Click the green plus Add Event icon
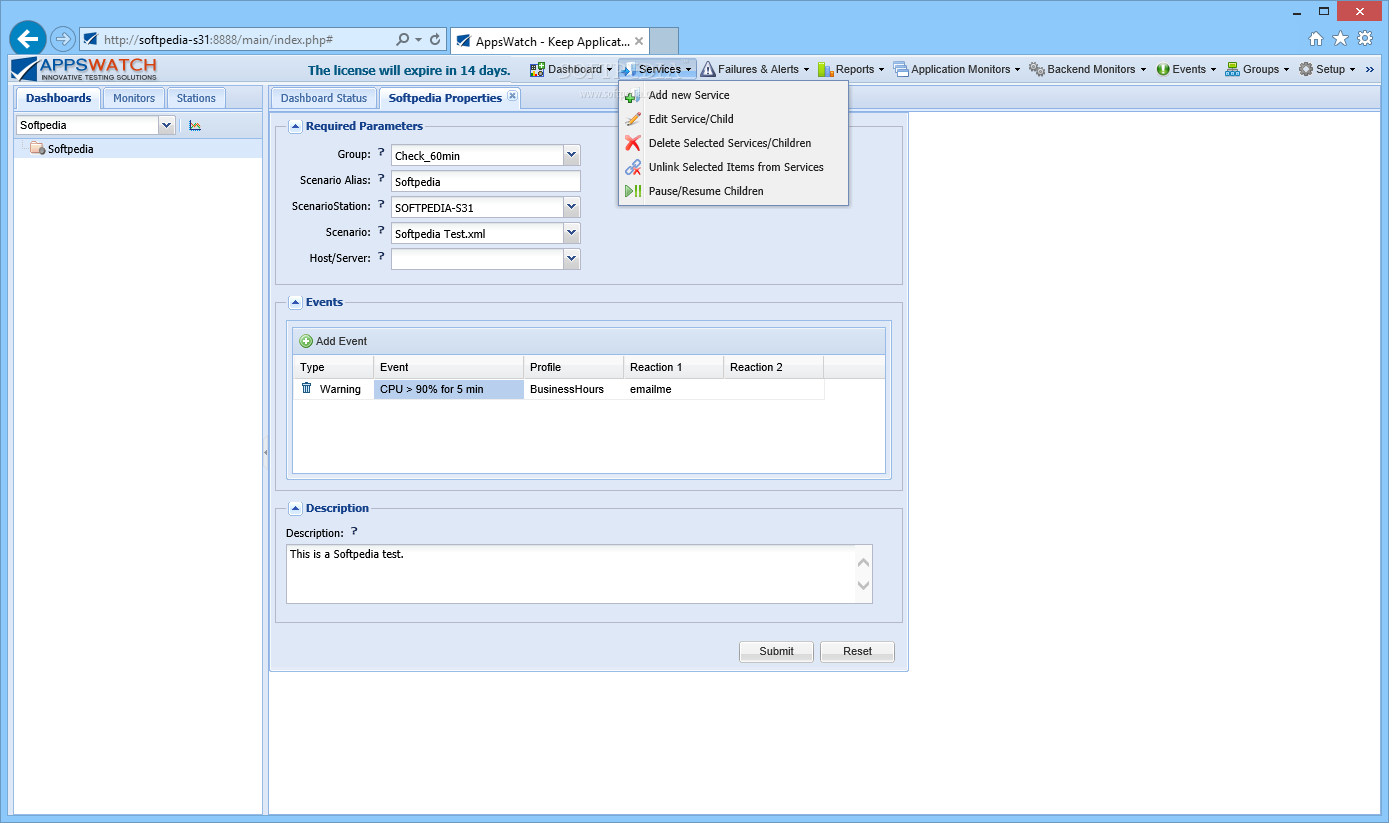Screen dimensions: 1389x823 [306, 341]
